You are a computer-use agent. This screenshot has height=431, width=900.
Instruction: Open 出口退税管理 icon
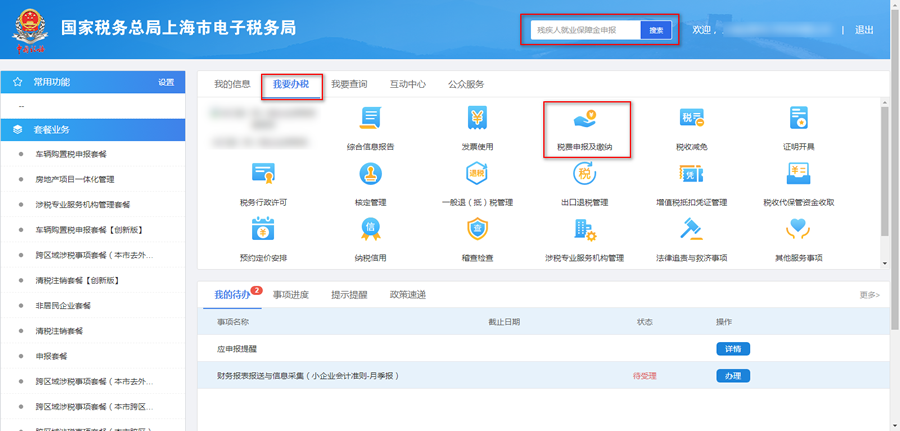pos(585,176)
